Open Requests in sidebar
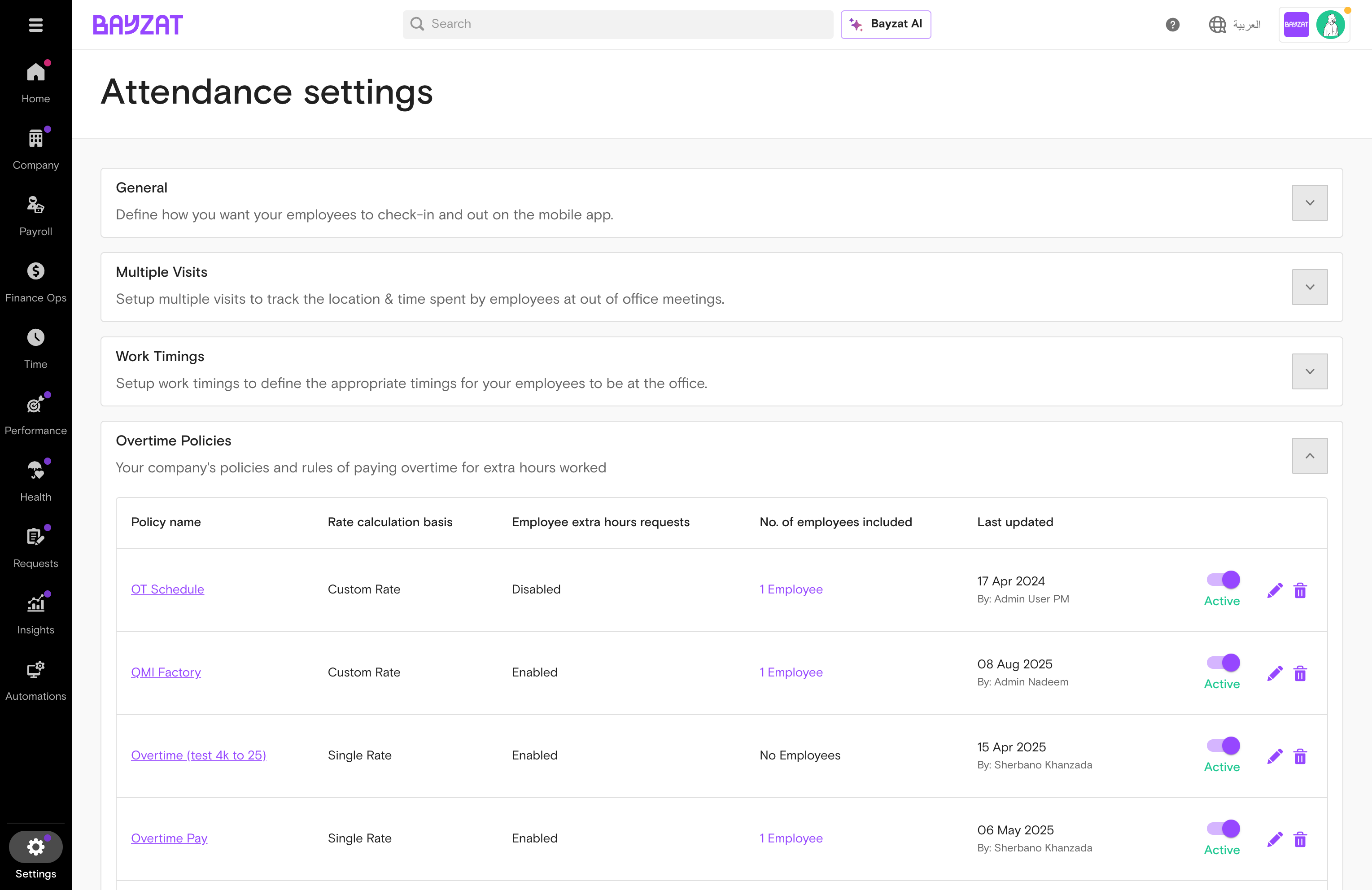 click(36, 547)
